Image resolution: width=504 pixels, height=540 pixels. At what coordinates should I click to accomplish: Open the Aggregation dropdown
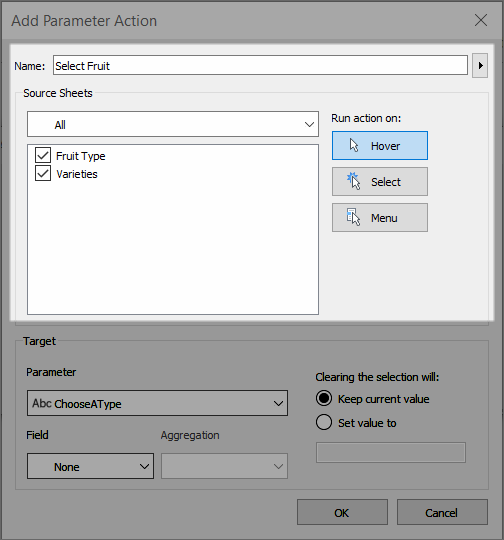click(224, 466)
